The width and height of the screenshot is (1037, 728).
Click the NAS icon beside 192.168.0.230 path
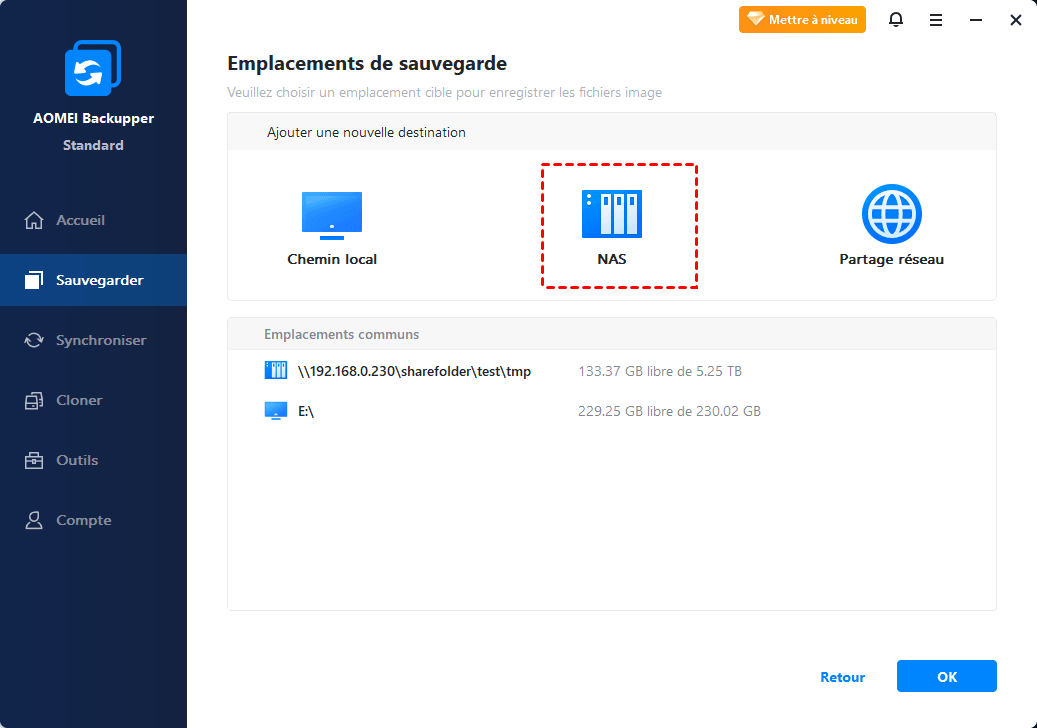276,370
